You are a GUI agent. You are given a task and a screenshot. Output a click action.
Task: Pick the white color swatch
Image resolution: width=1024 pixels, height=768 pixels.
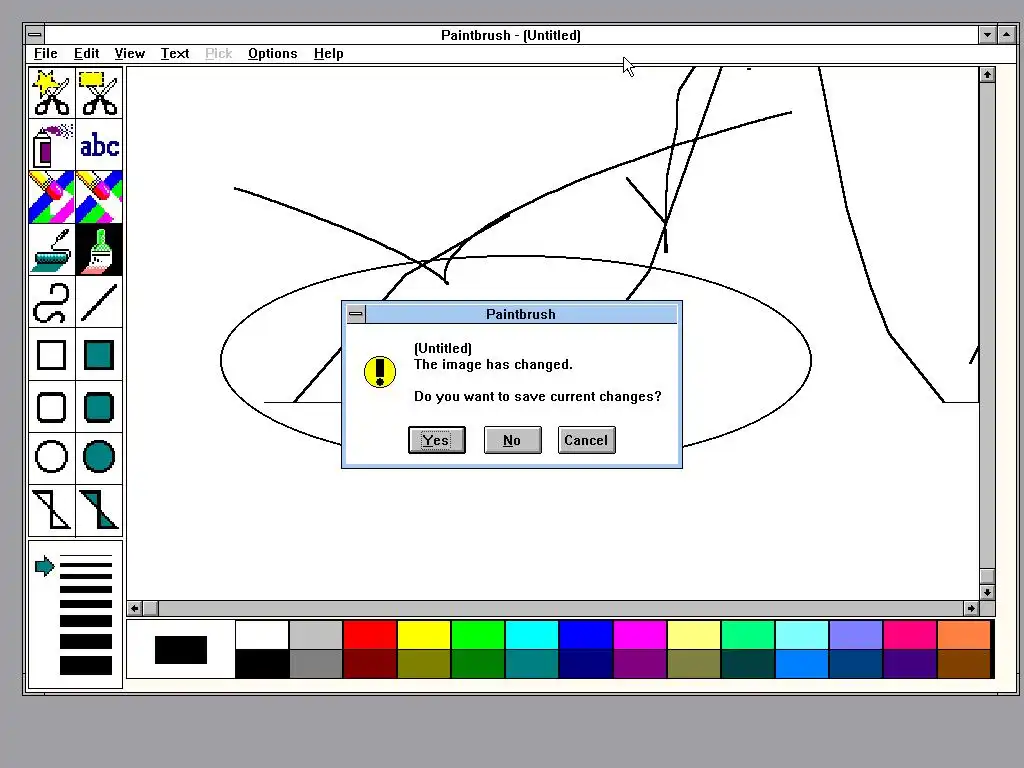click(x=262, y=635)
